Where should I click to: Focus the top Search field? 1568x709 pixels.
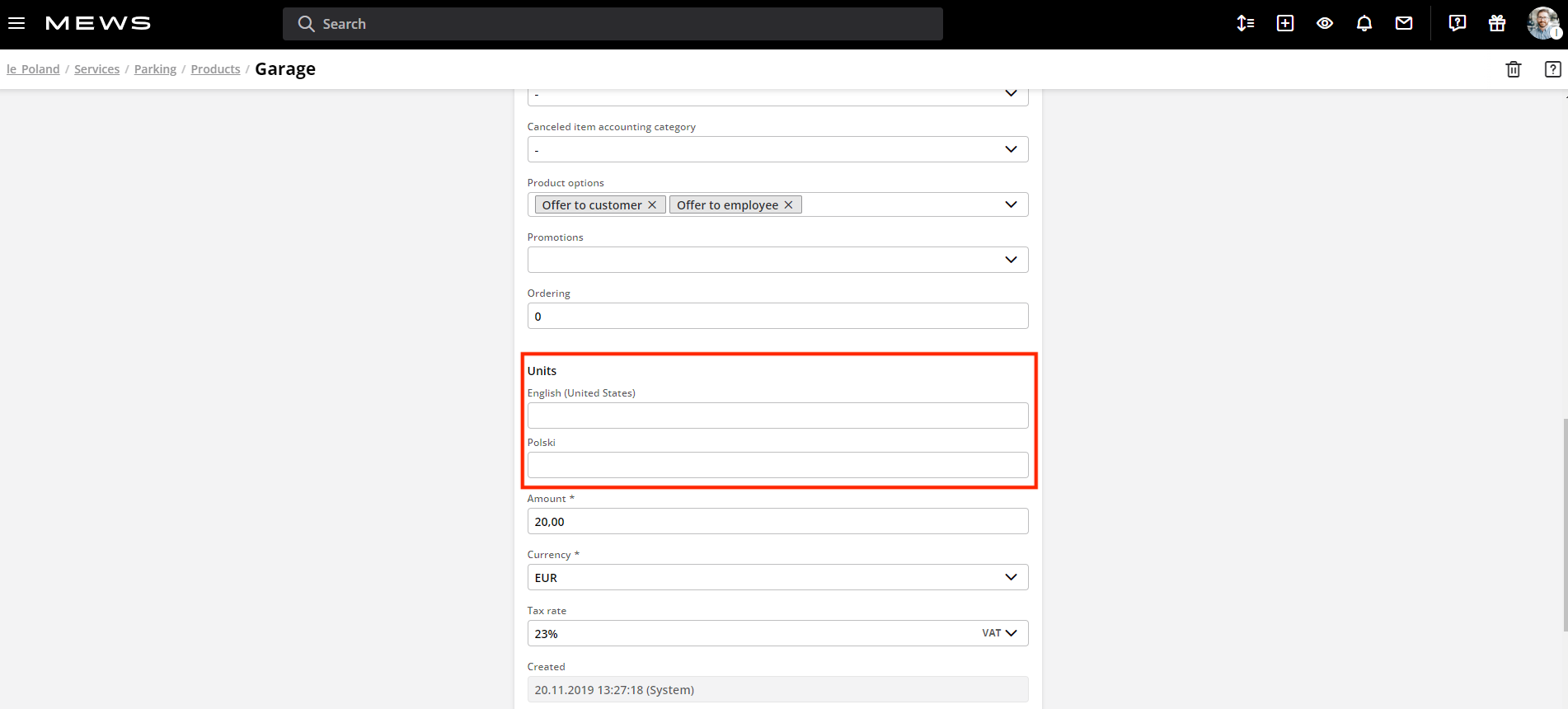[613, 24]
